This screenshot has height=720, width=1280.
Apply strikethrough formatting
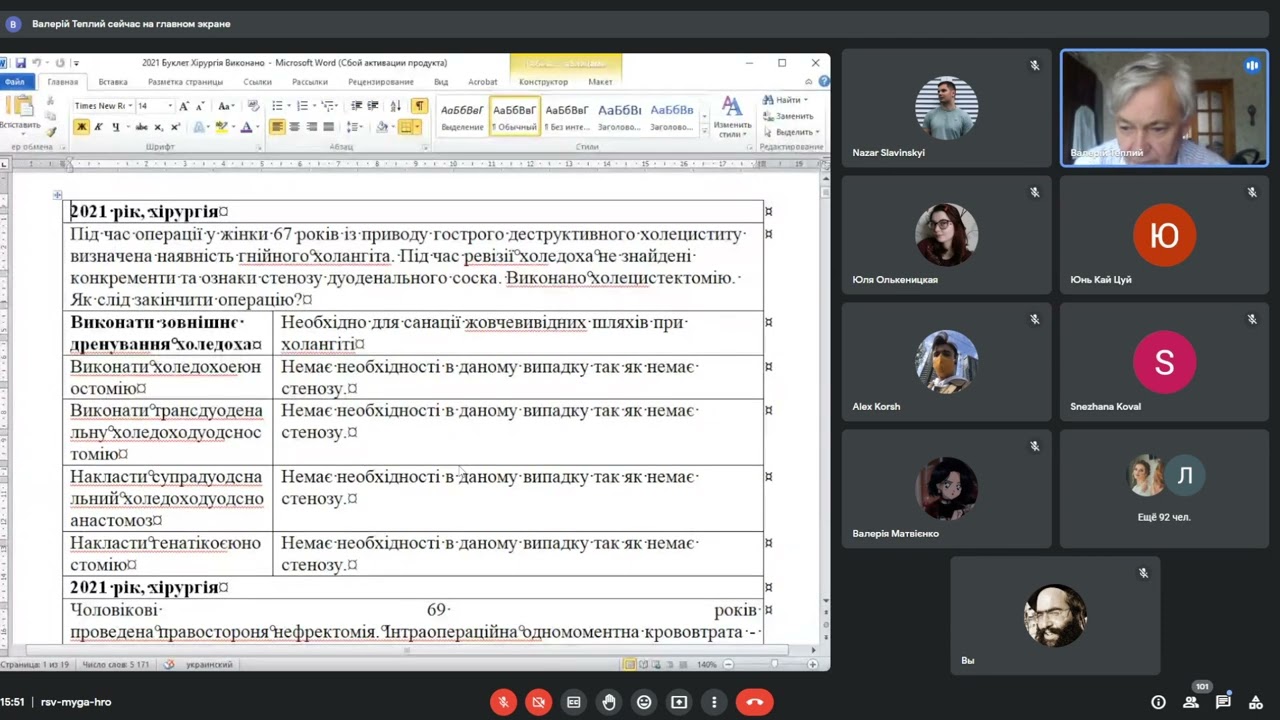142,127
